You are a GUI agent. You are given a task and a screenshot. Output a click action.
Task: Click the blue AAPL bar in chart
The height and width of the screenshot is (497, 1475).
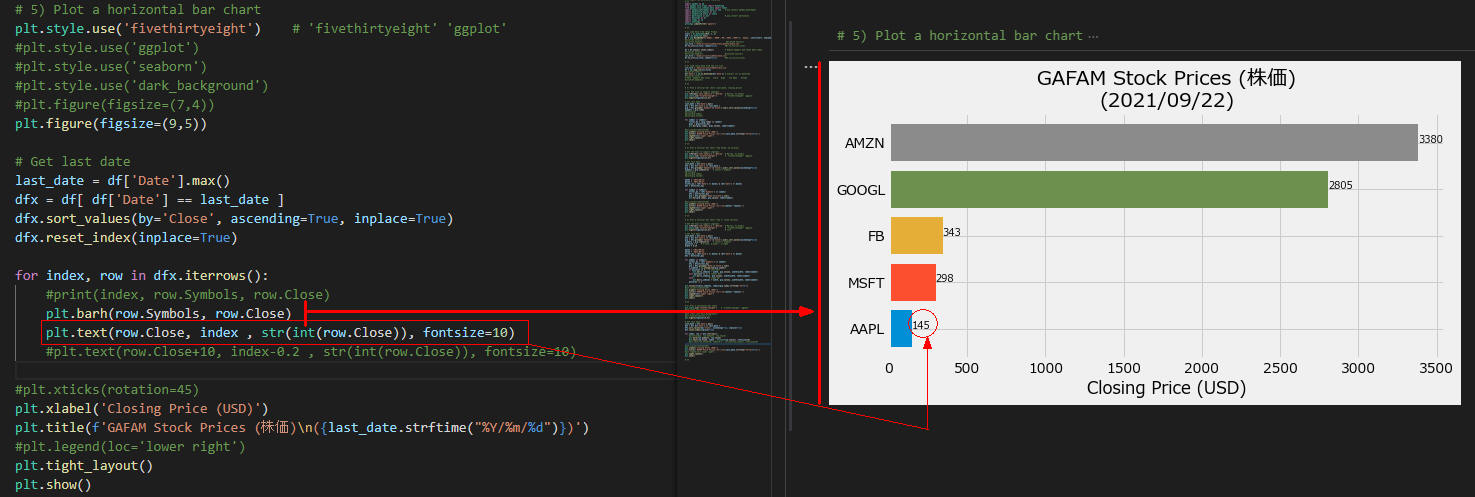pyautogui.click(x=901, y=329)
